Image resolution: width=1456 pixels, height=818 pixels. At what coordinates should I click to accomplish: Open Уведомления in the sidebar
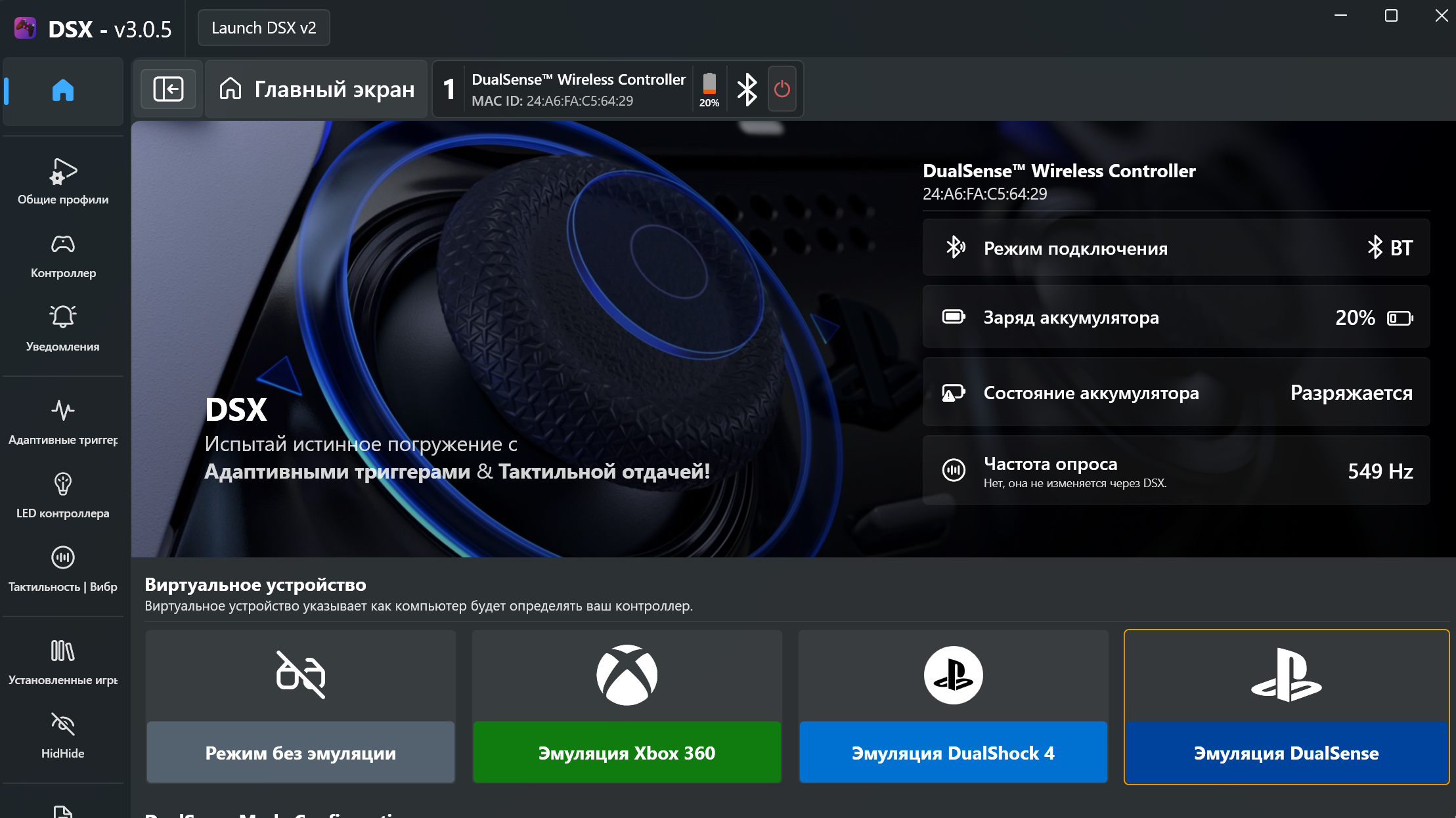tap(63, 329)
